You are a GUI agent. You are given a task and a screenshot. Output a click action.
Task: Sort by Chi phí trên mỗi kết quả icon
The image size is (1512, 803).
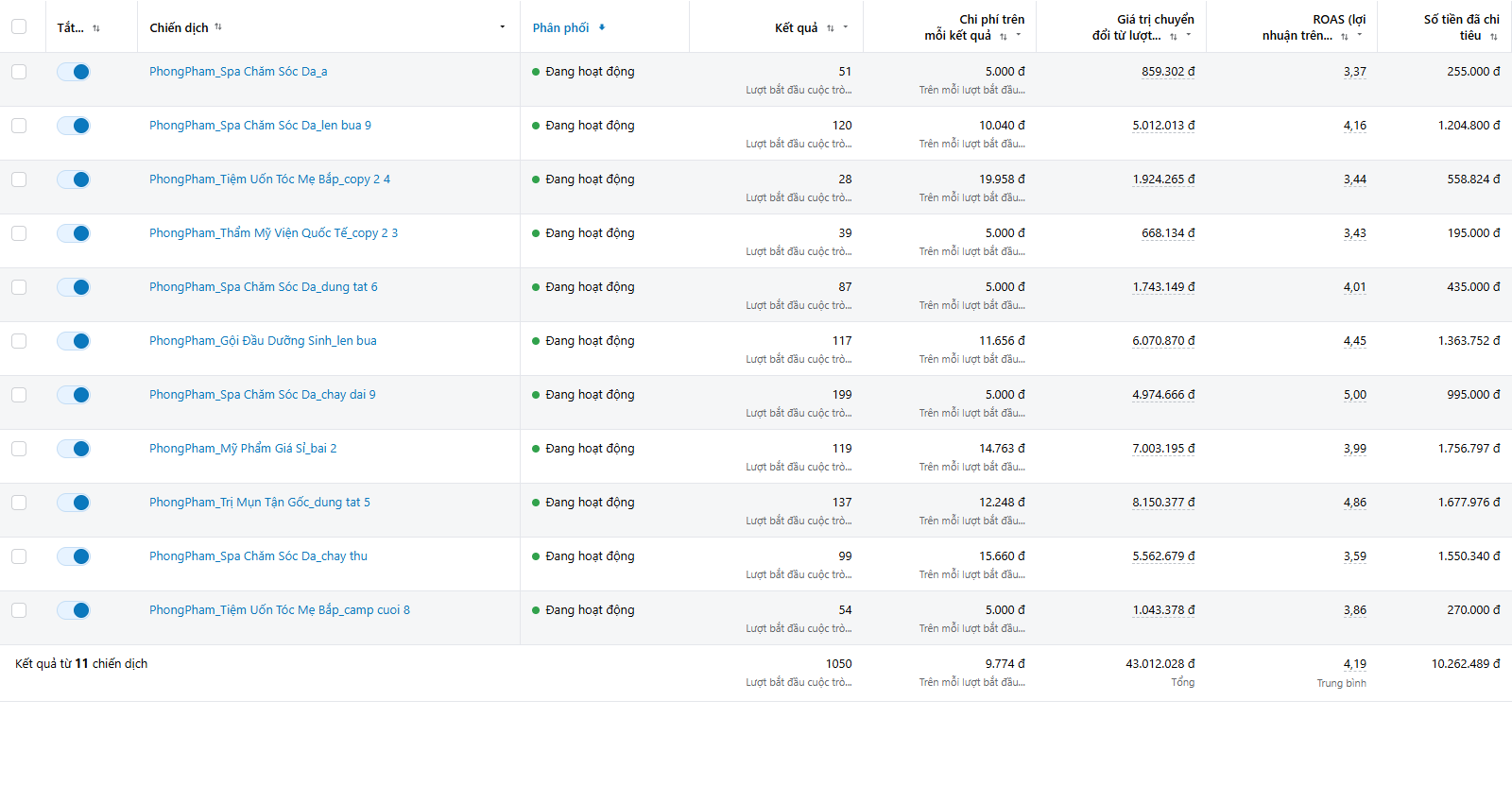[x=1004, y=36]
